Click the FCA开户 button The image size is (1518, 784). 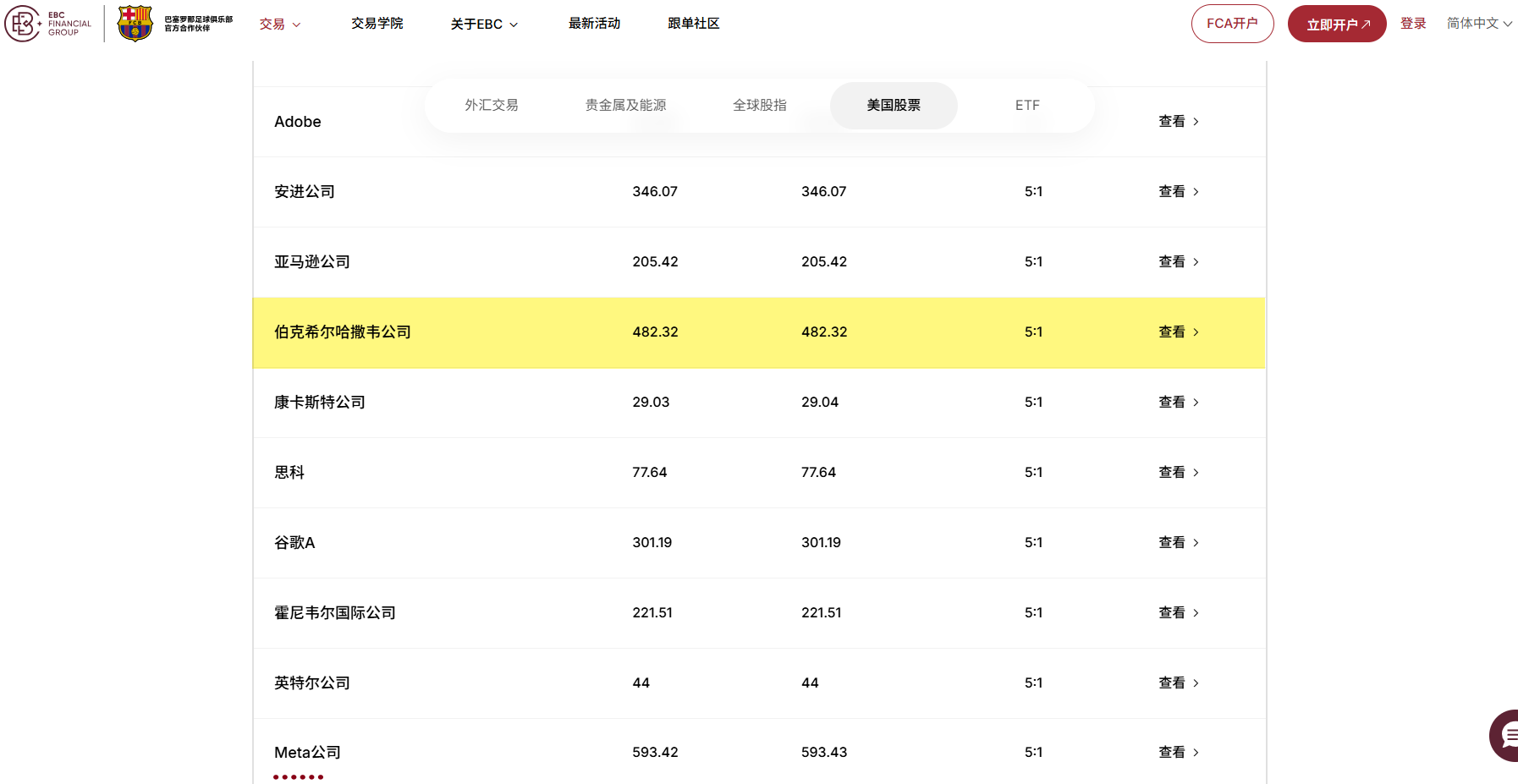(x=1232, y=24)
